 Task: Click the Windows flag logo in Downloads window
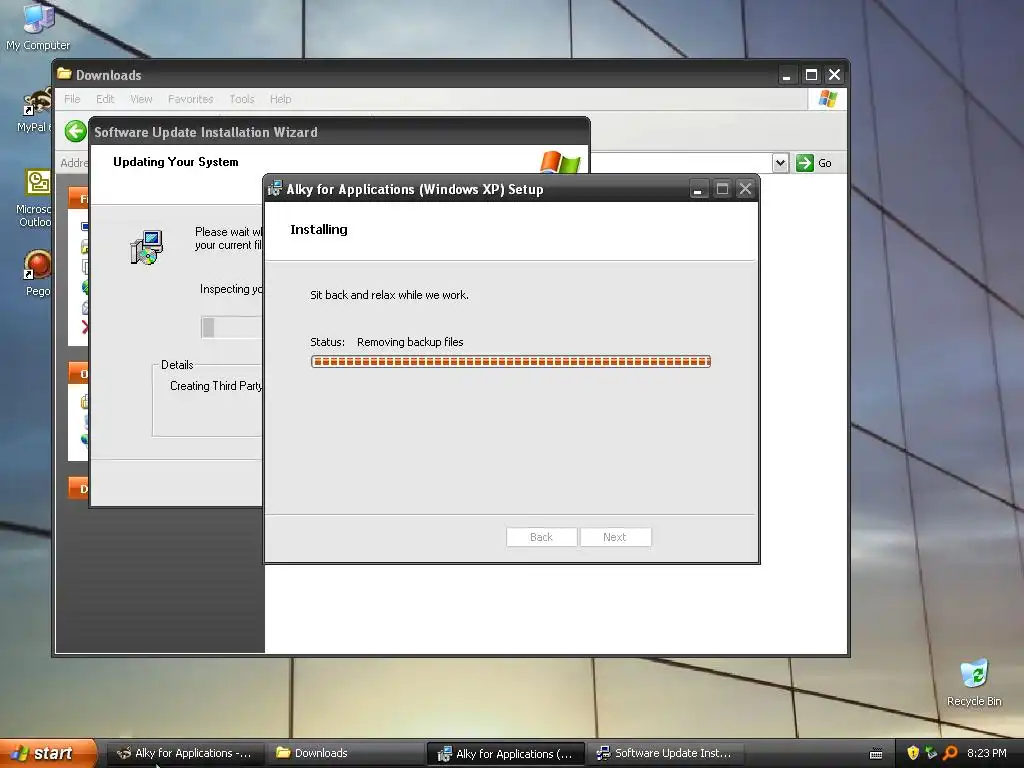click(827, 99)
